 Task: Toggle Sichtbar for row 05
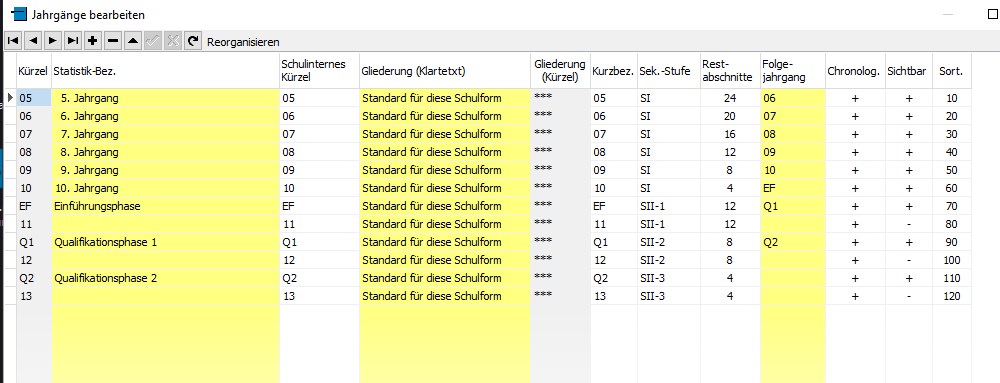909,98
